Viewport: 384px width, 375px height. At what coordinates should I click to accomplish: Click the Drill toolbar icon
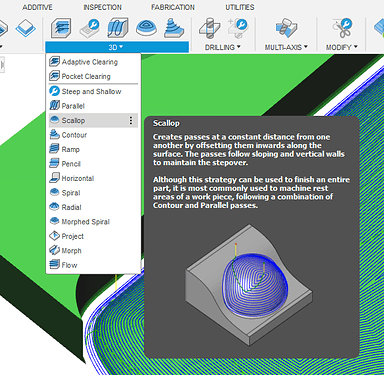[x=209, y=28]
